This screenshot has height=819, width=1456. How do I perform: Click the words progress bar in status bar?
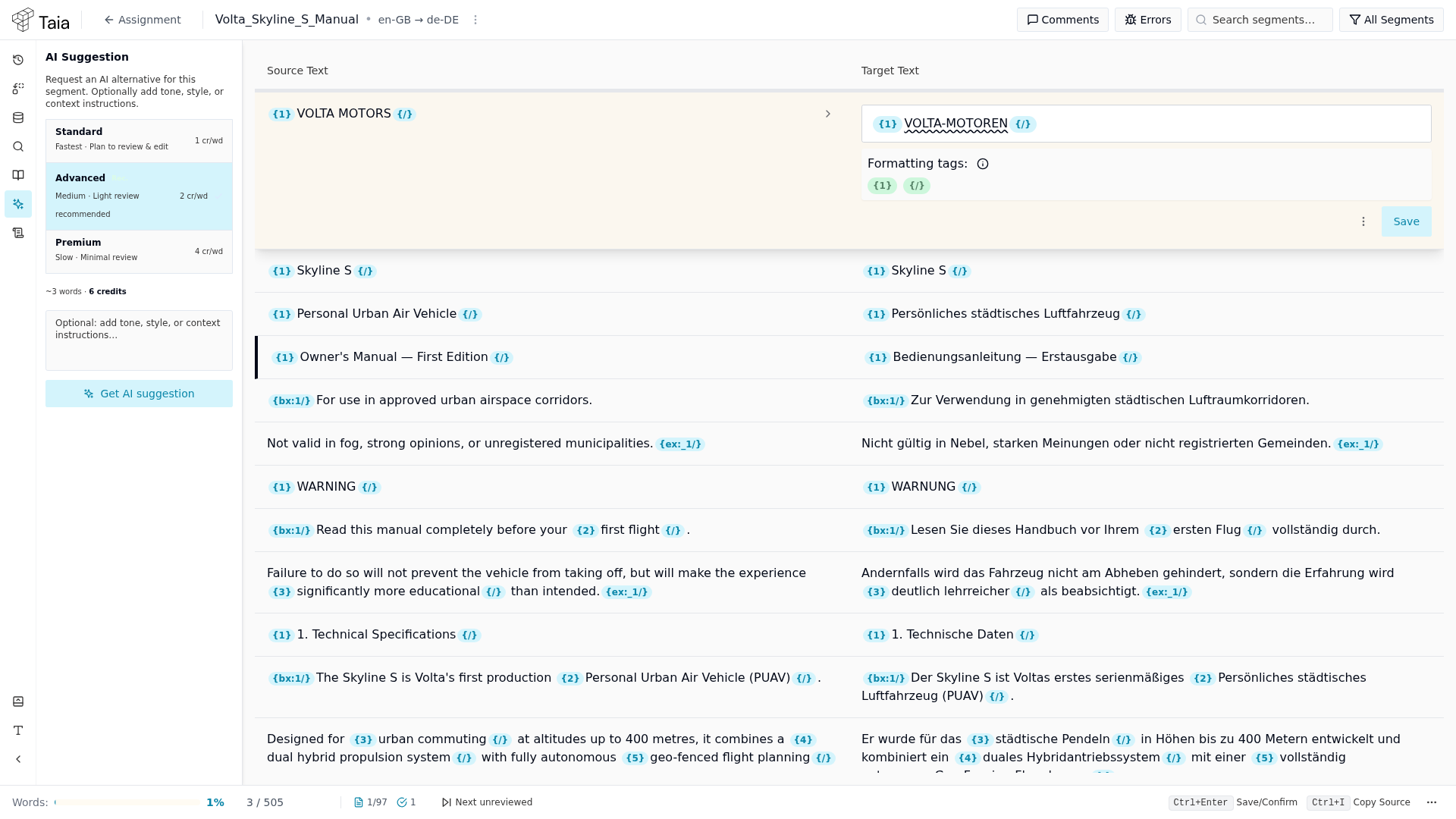pyautogui.click(x=127, y=802)
